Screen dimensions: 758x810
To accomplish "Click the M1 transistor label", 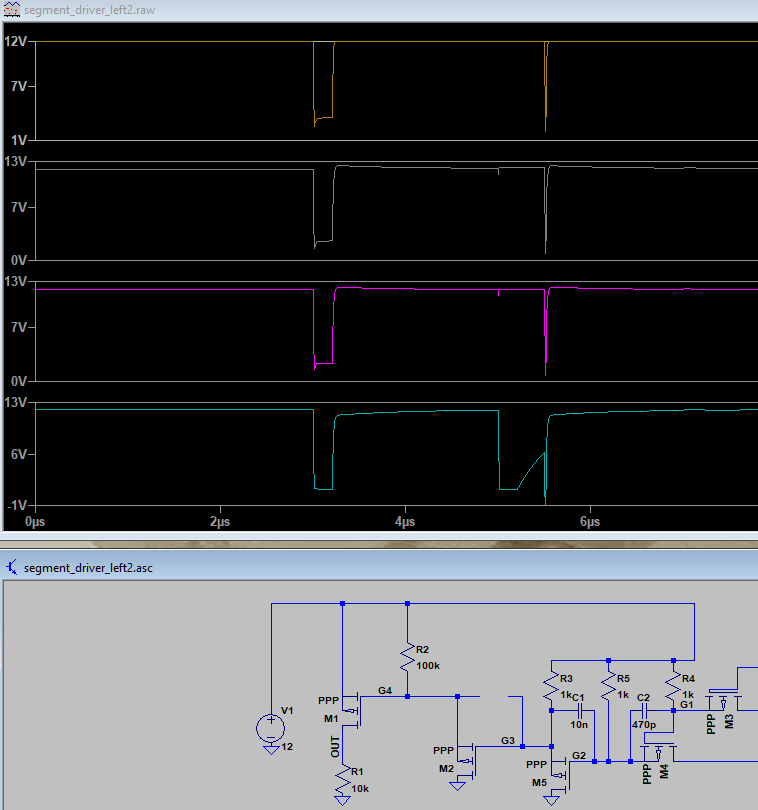I will tap(331, 719).
